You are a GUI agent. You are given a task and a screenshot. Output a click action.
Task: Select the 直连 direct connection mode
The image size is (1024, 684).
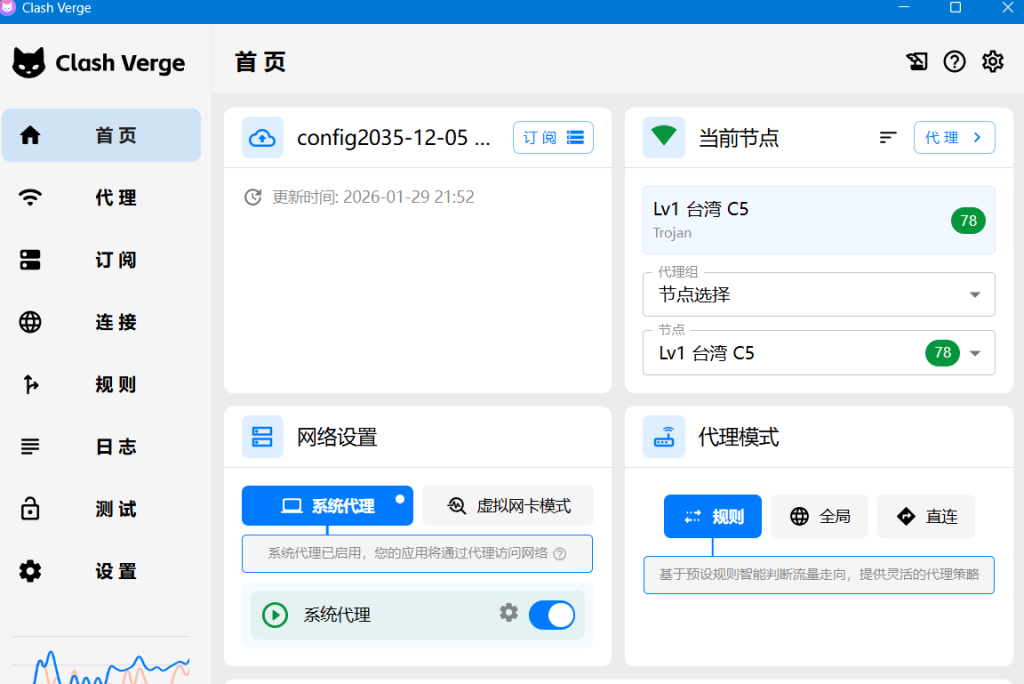[x=926, y=516]
